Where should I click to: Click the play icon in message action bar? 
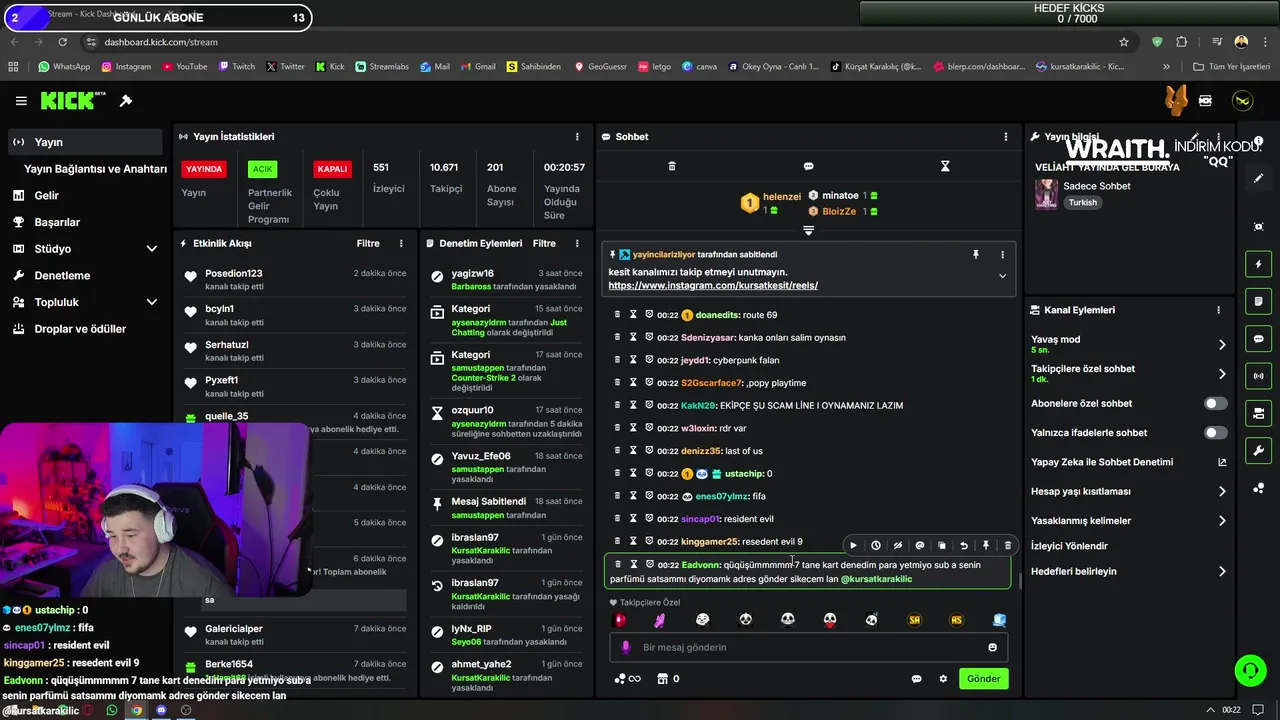coord(853,546)
